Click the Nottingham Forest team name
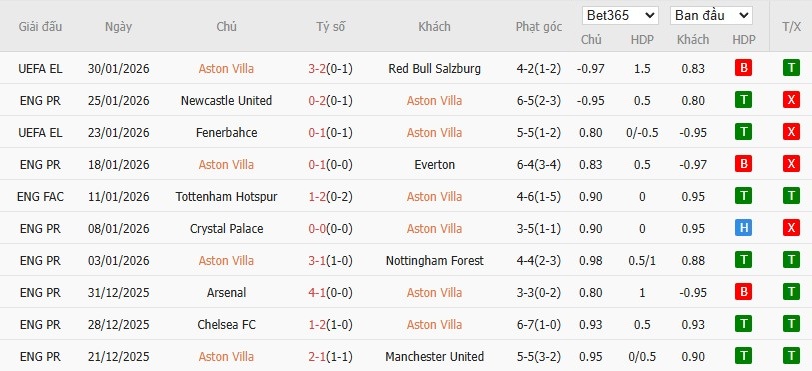The image size is (812, 371). pos(434,261)
